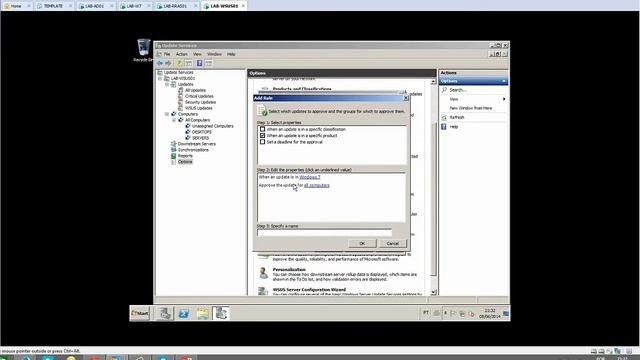
Task: Close the Add Rule dialog
Action: pyautogui.click(x=405, y=98)
